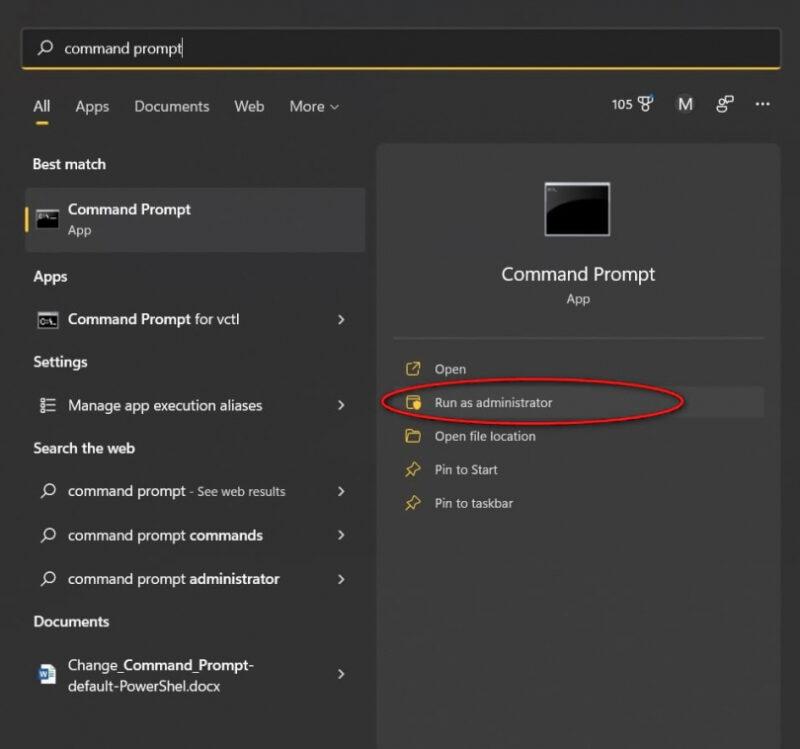Click the Microsoft Rewards trophy icon
This screenshot has width=800, height=749.
tap(645, 104)
